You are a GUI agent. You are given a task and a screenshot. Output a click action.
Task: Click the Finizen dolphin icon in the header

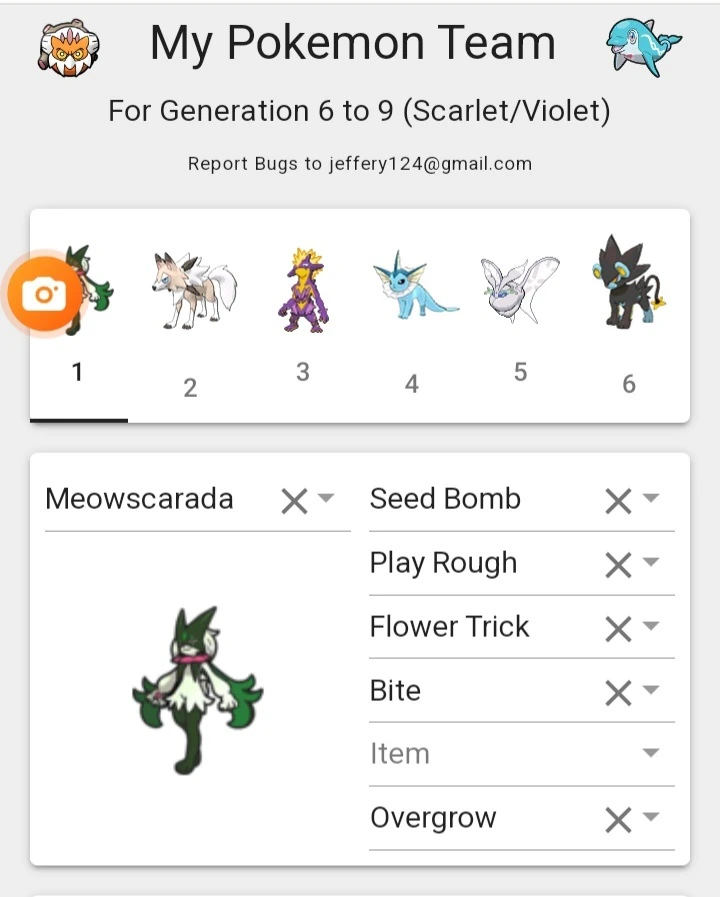(x=644, y=44)
